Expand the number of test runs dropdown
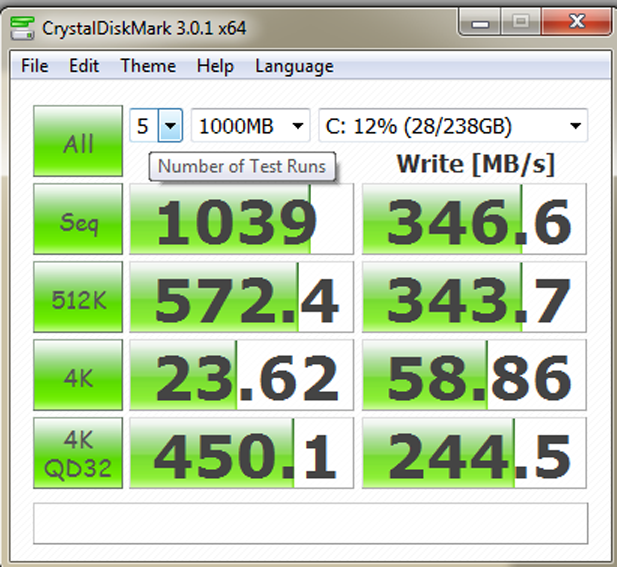The image size is (617, 567). coord(170,126)
